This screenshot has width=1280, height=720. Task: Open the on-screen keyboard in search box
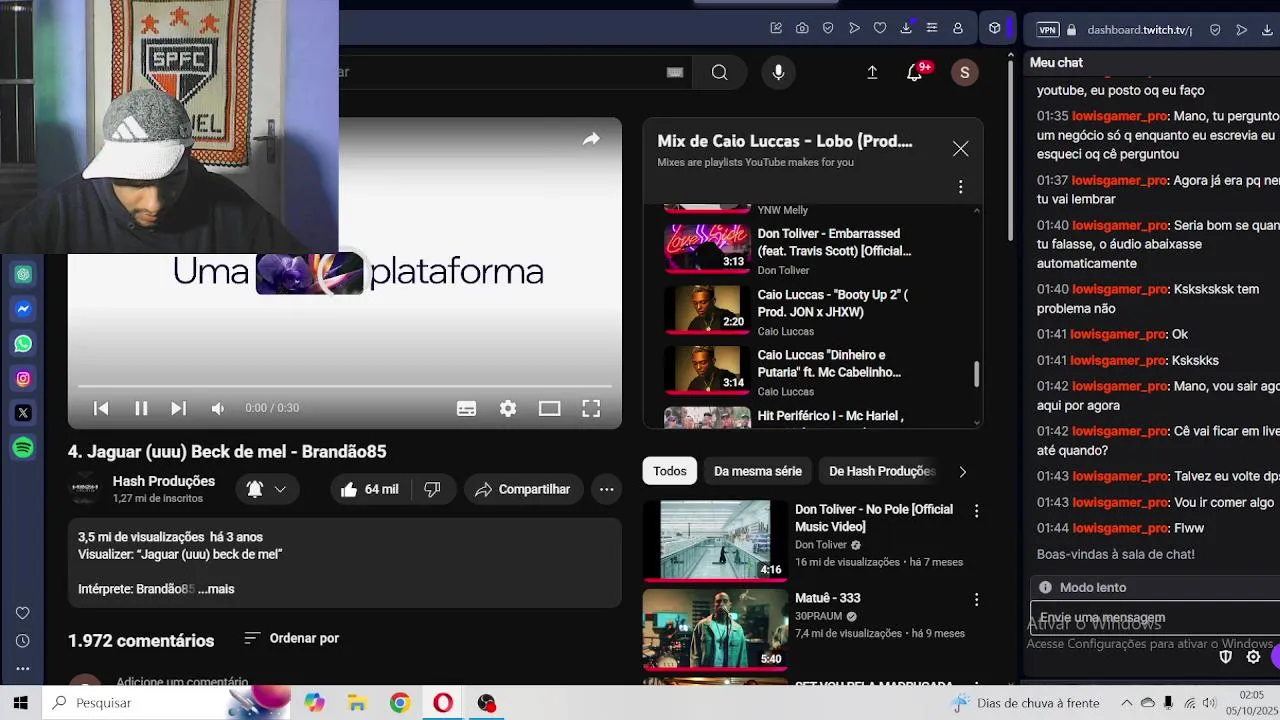click(675, 72)
